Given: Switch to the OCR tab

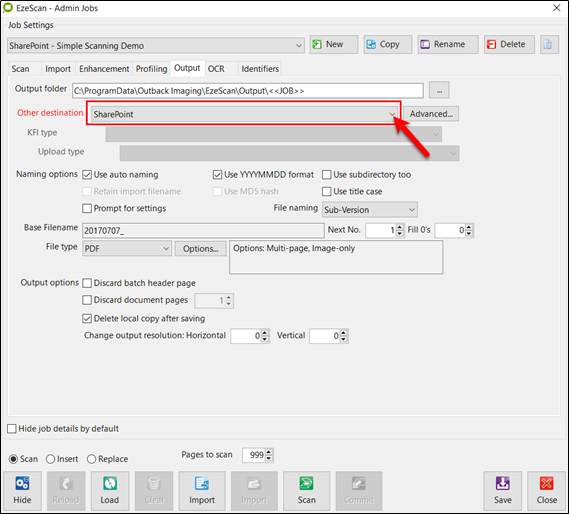Looking at the screenshot, I should (x=216, y=69).
